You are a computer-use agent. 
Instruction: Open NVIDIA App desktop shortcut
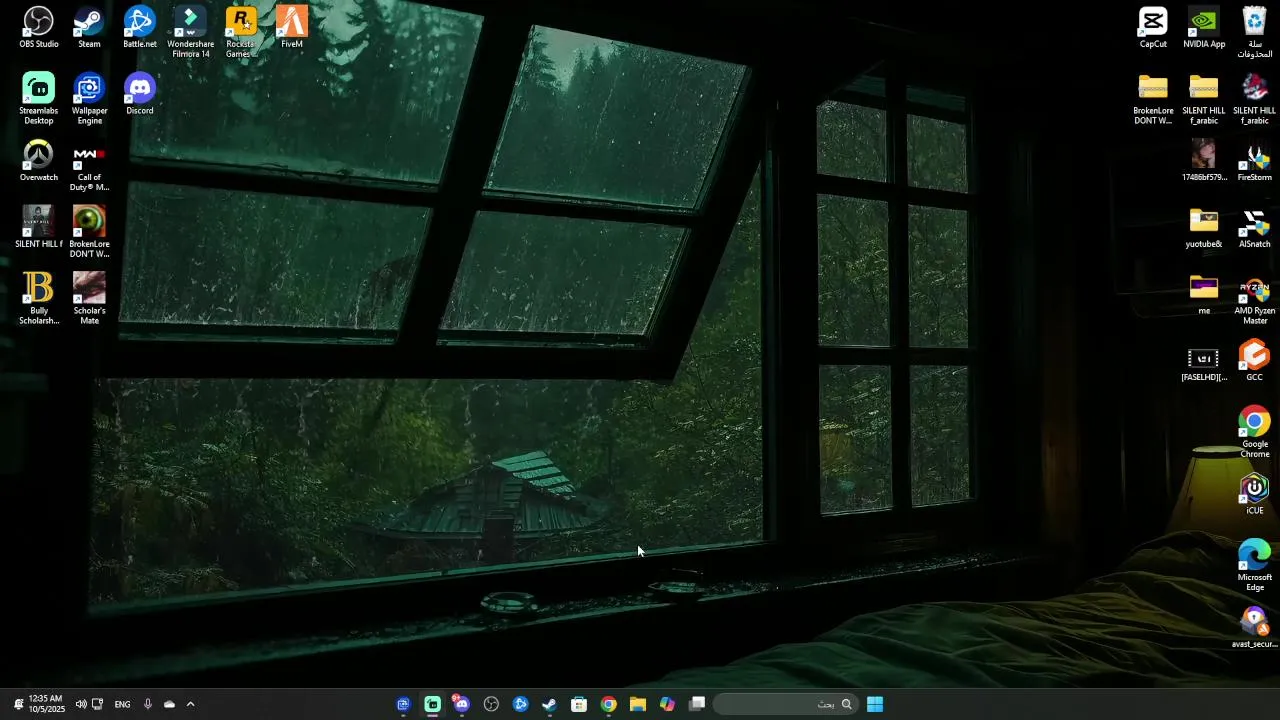point(1204,27)
